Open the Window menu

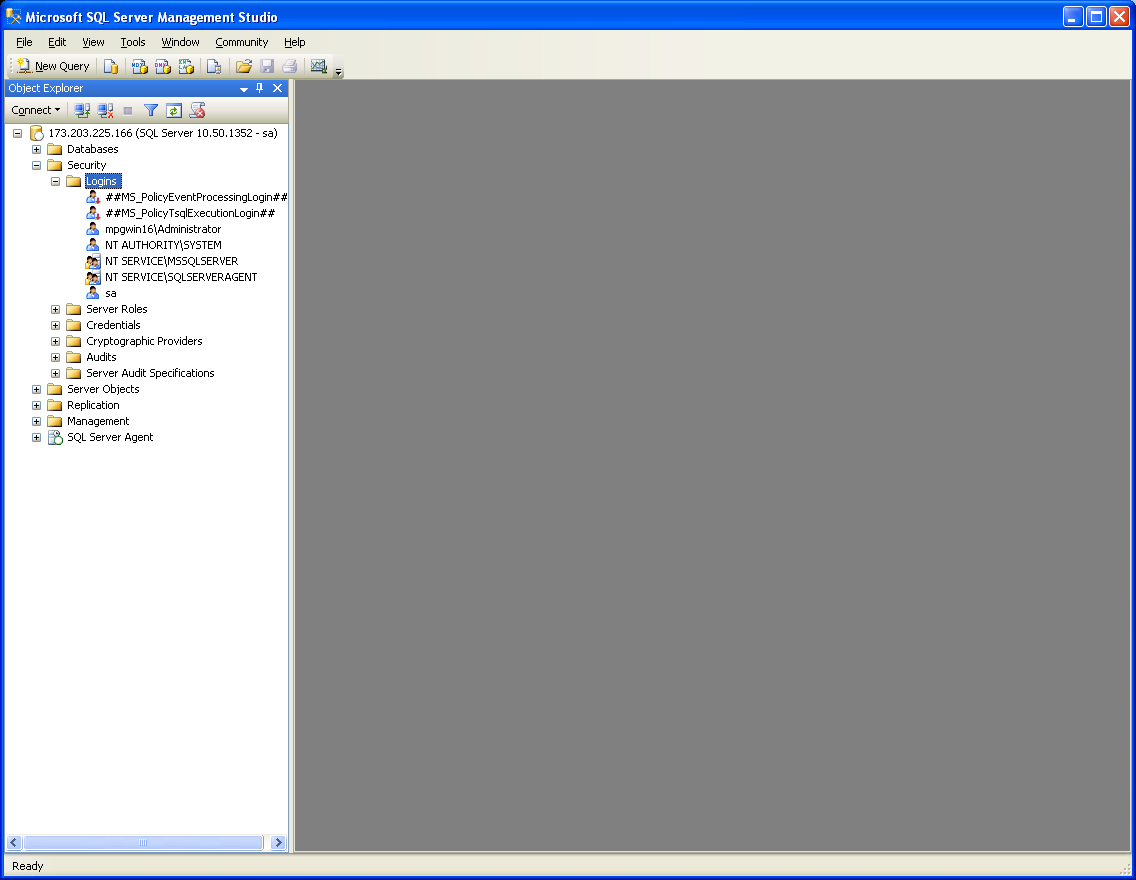pyautogui.click(x=180, y=42)
